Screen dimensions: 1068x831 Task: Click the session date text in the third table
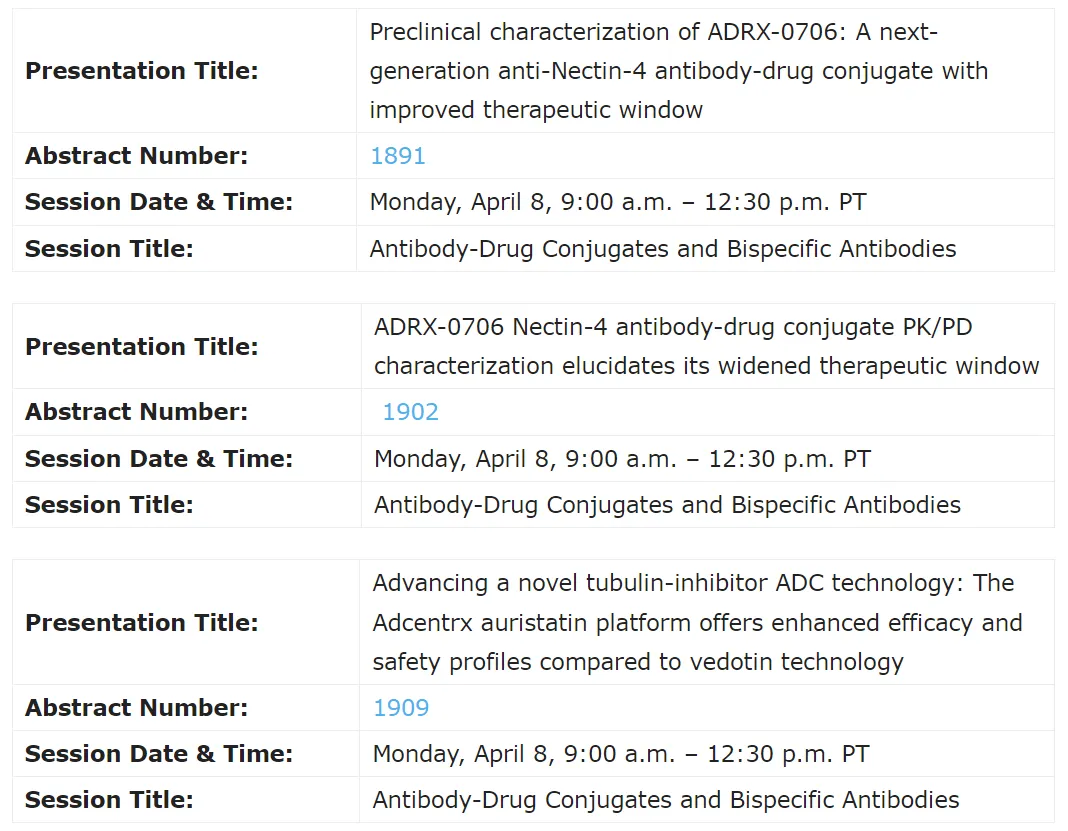(621, 754)
